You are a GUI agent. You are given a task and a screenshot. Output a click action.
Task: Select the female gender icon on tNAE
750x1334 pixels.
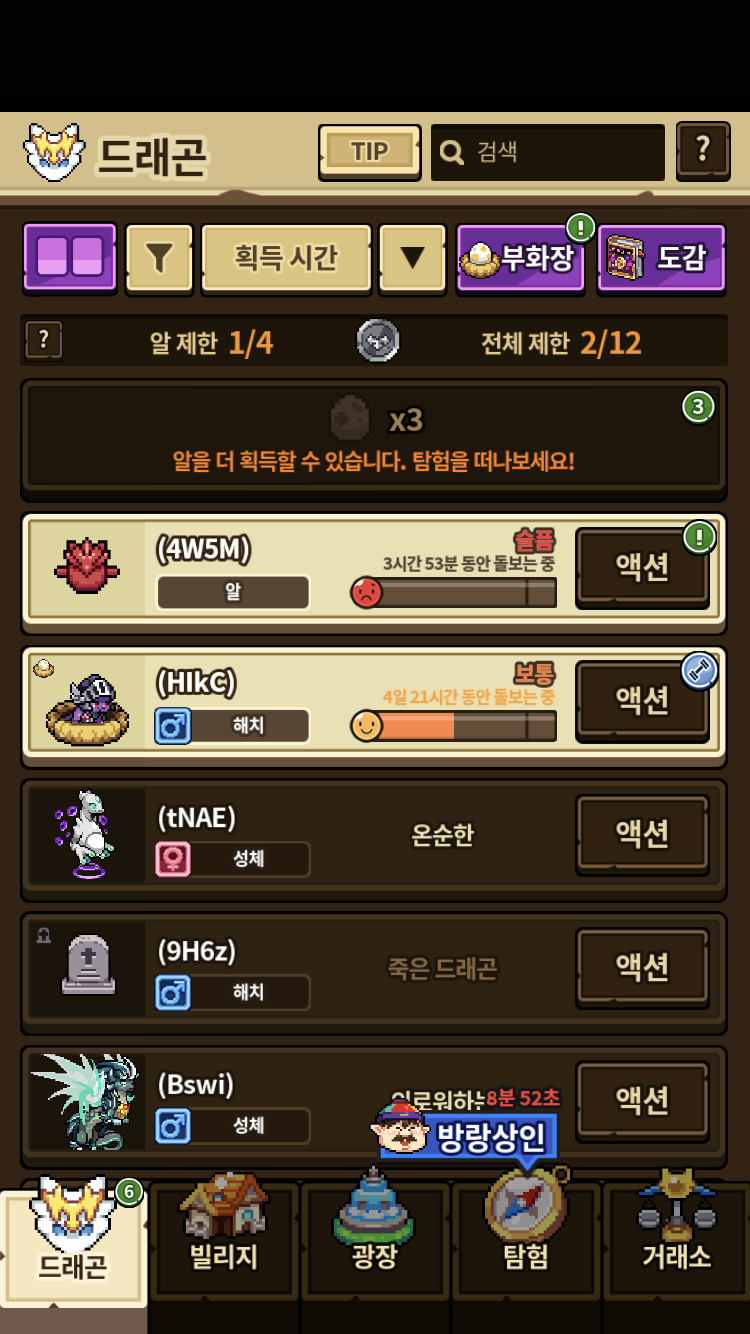pos(173,858)
